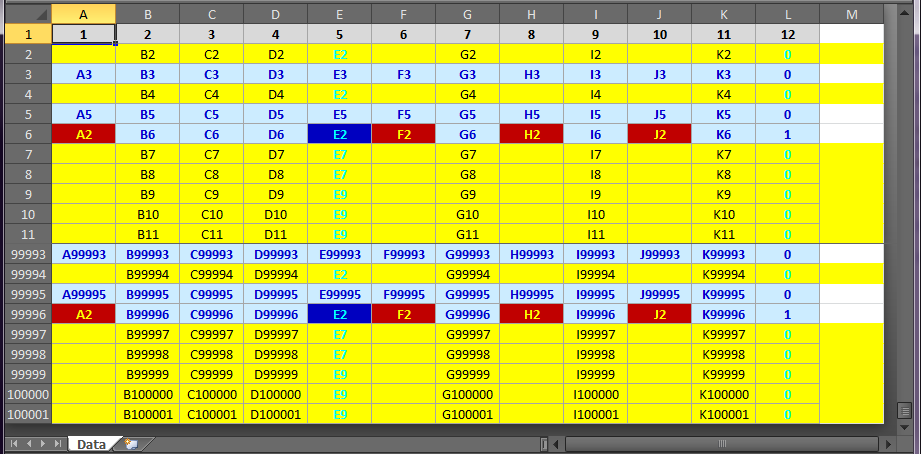Click the cell labeled B2
921x454 pixels.
click(147, 55)
